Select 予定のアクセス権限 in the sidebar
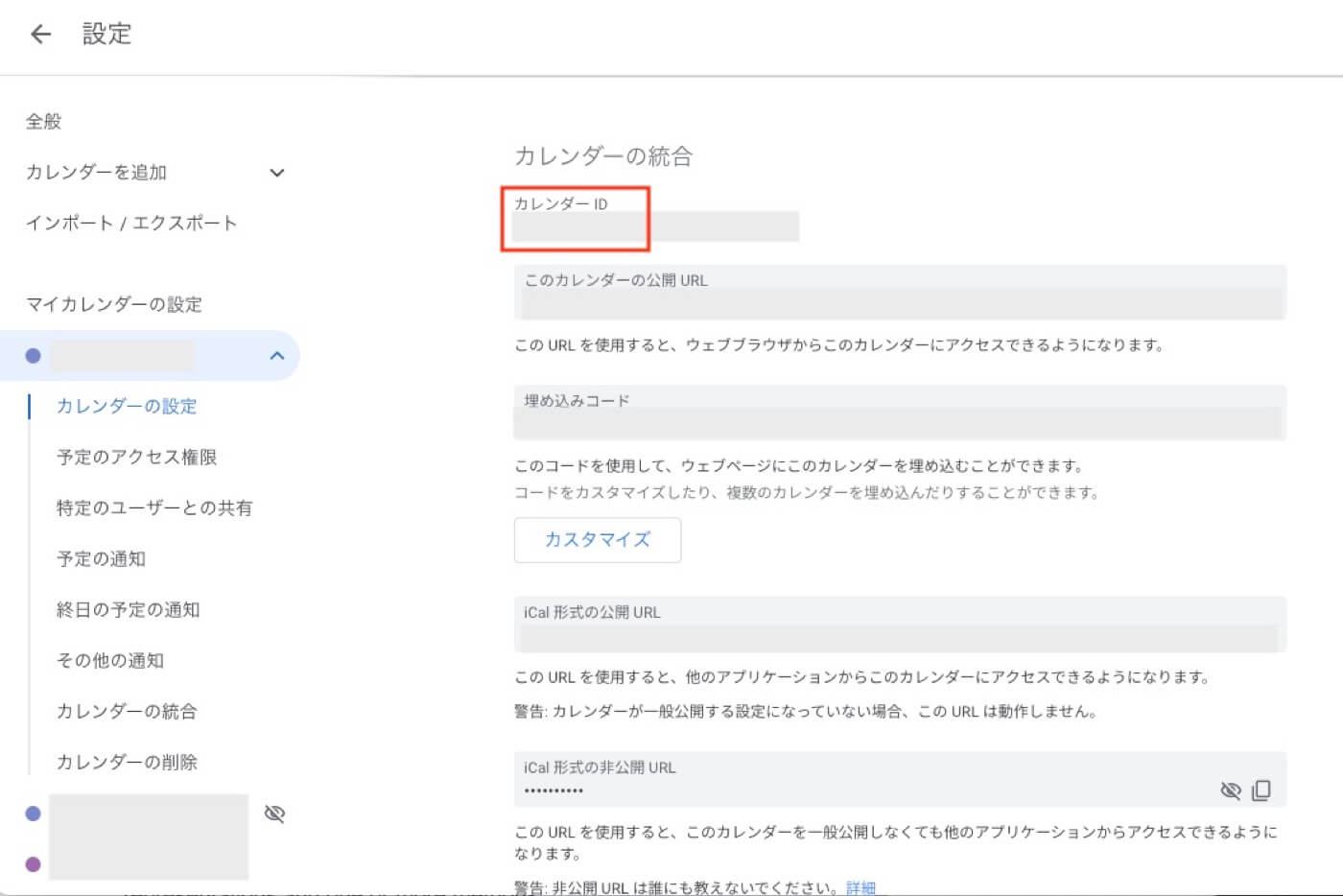The image size is (1343, 896). (x=136, y=457)
